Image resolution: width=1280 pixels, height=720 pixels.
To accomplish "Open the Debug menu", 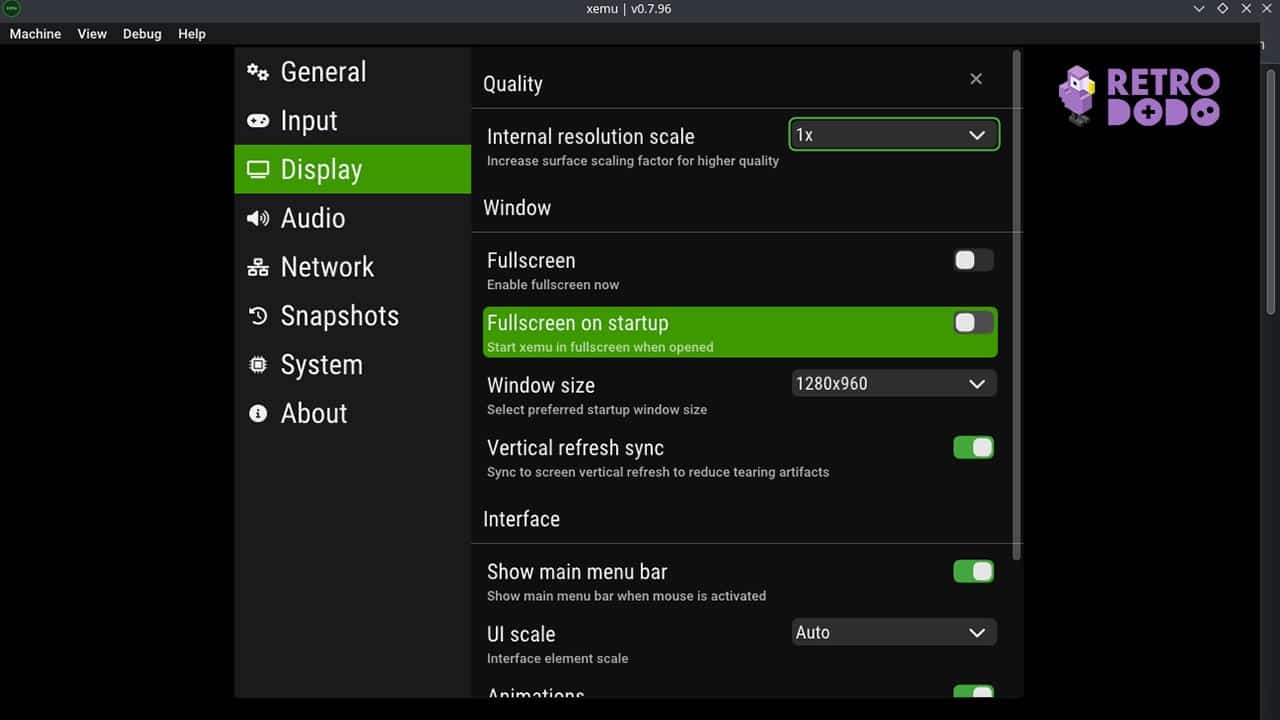I will (142, 33).
